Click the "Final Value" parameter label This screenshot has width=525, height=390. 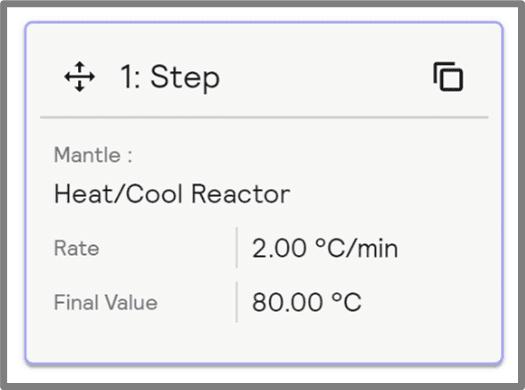[x=106, y=302]
